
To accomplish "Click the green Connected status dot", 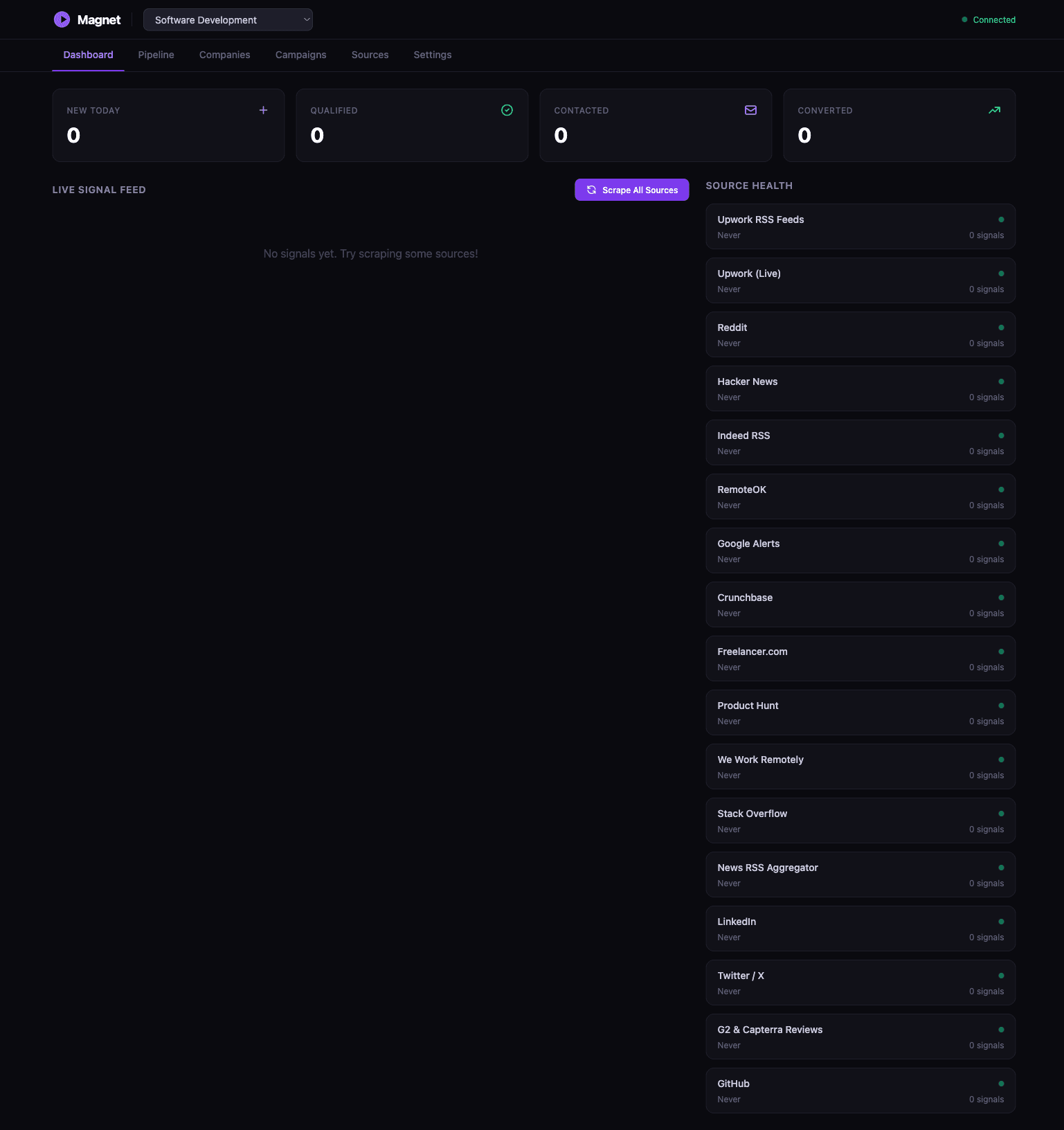I will pos(964,19).
